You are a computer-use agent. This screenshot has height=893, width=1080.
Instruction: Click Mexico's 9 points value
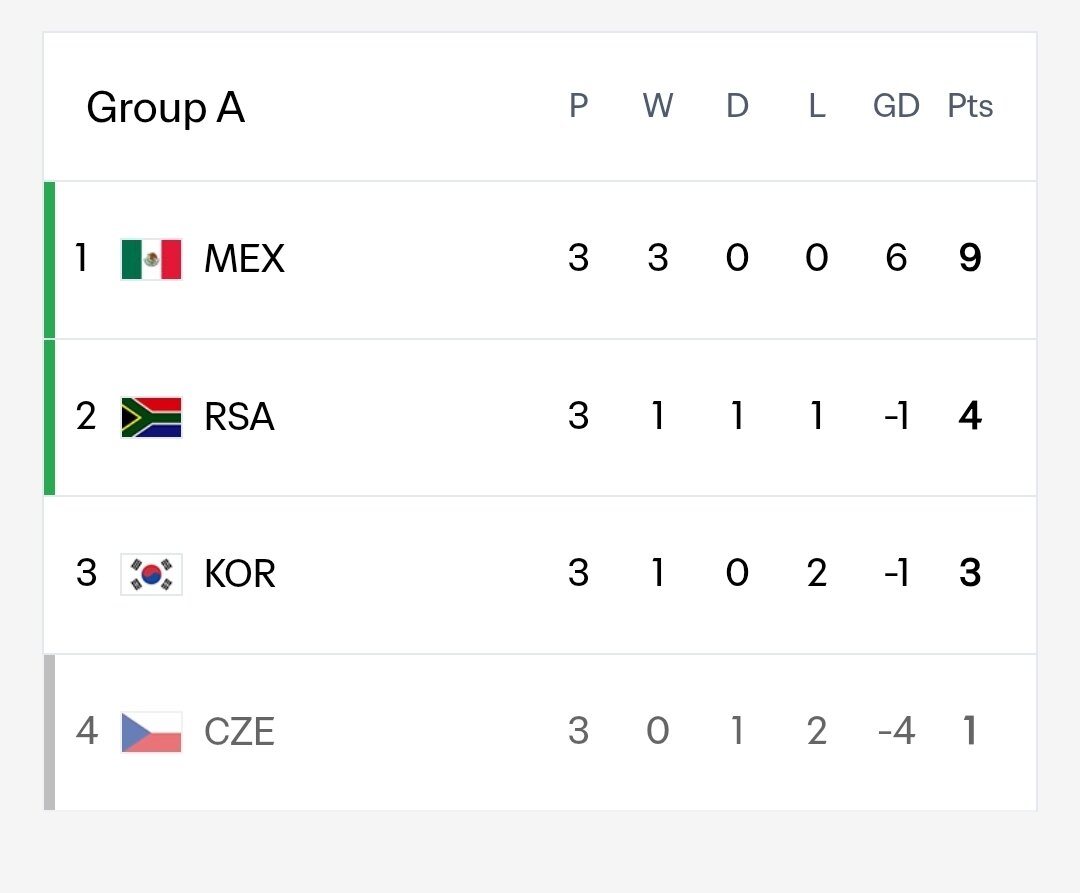(x=970, y=258)
